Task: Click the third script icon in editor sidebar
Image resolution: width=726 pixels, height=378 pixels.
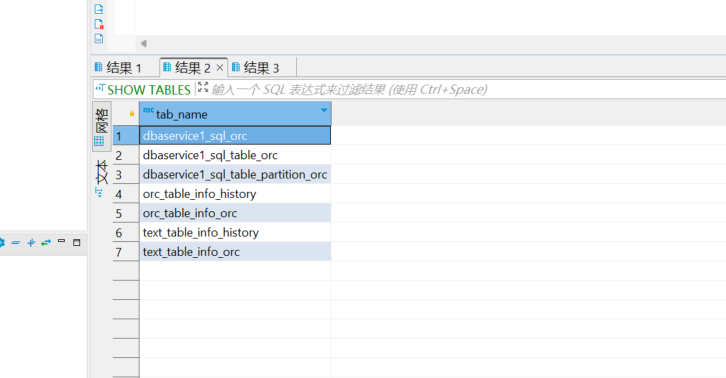Action: [99, 39]
